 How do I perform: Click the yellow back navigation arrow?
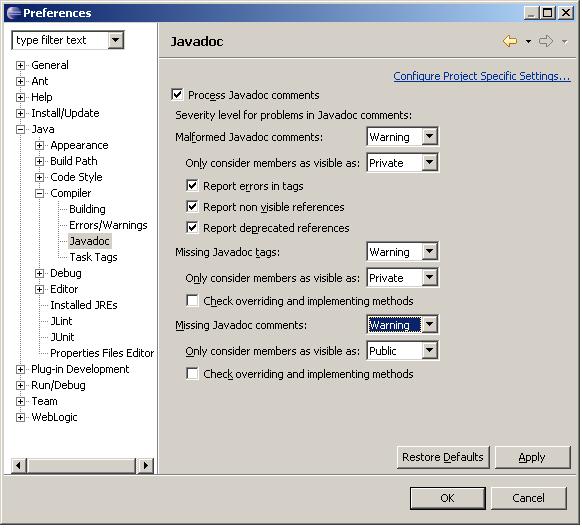pyautogui.click(x=510, y=41)
